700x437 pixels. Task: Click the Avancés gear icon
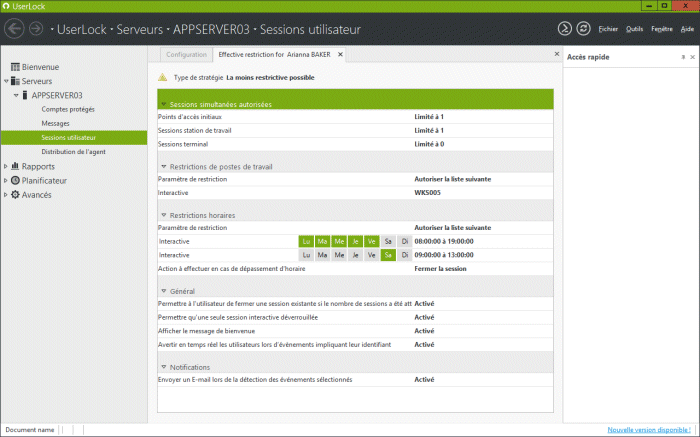[x=15, y=195]
